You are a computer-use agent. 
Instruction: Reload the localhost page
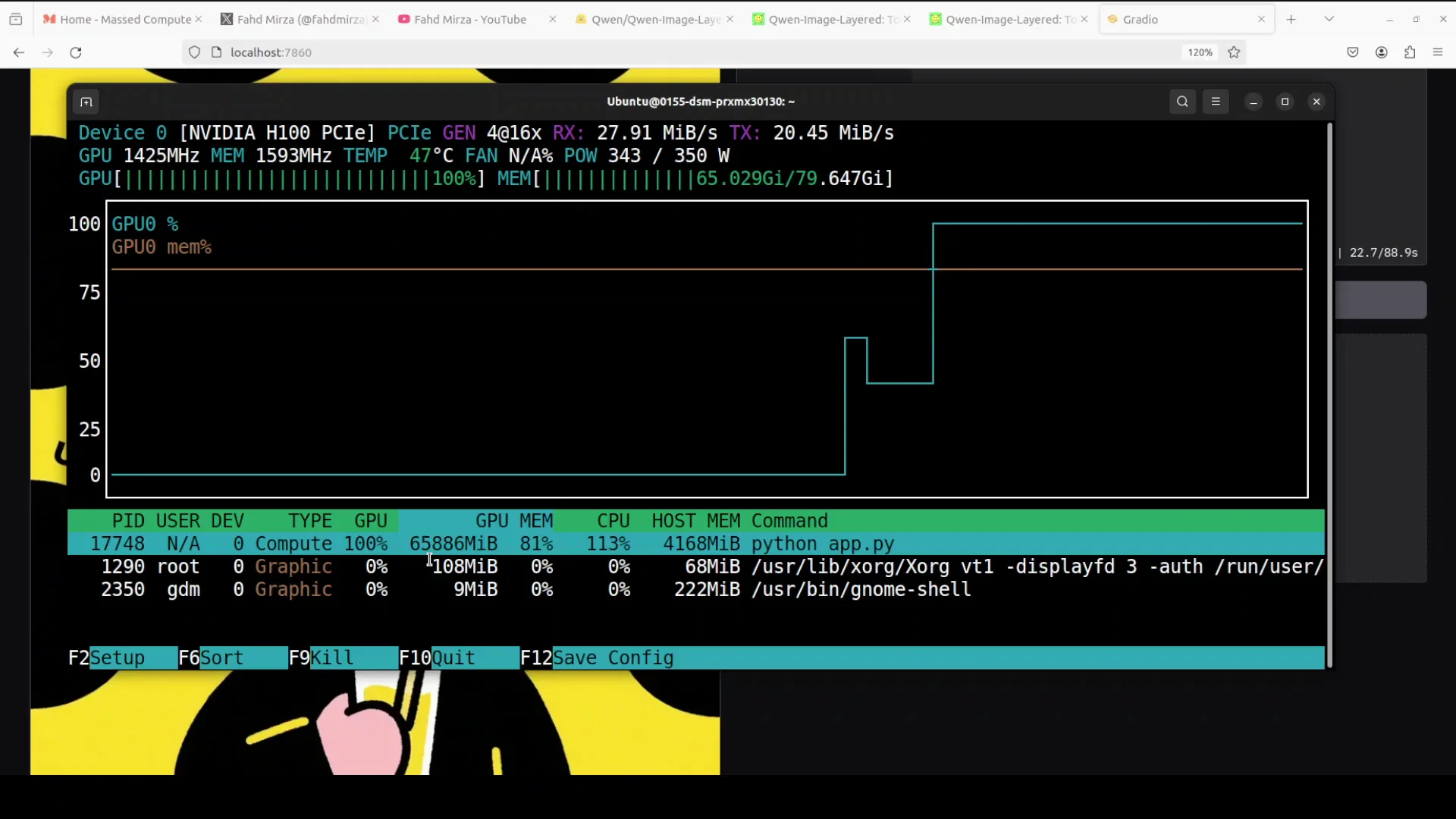coord(76,52)
